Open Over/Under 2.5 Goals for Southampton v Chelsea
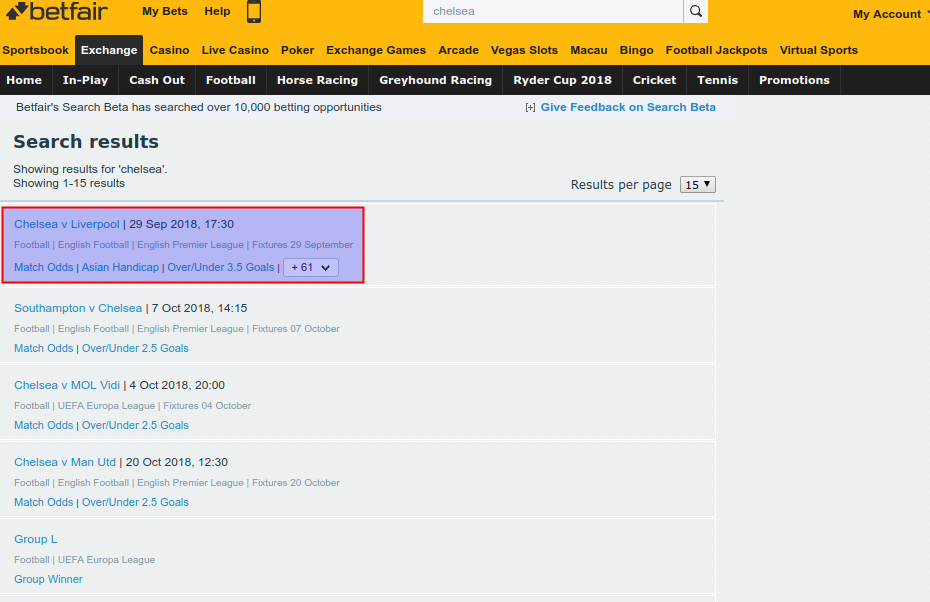This screenshot has height=602, width=930. [135, 348]
